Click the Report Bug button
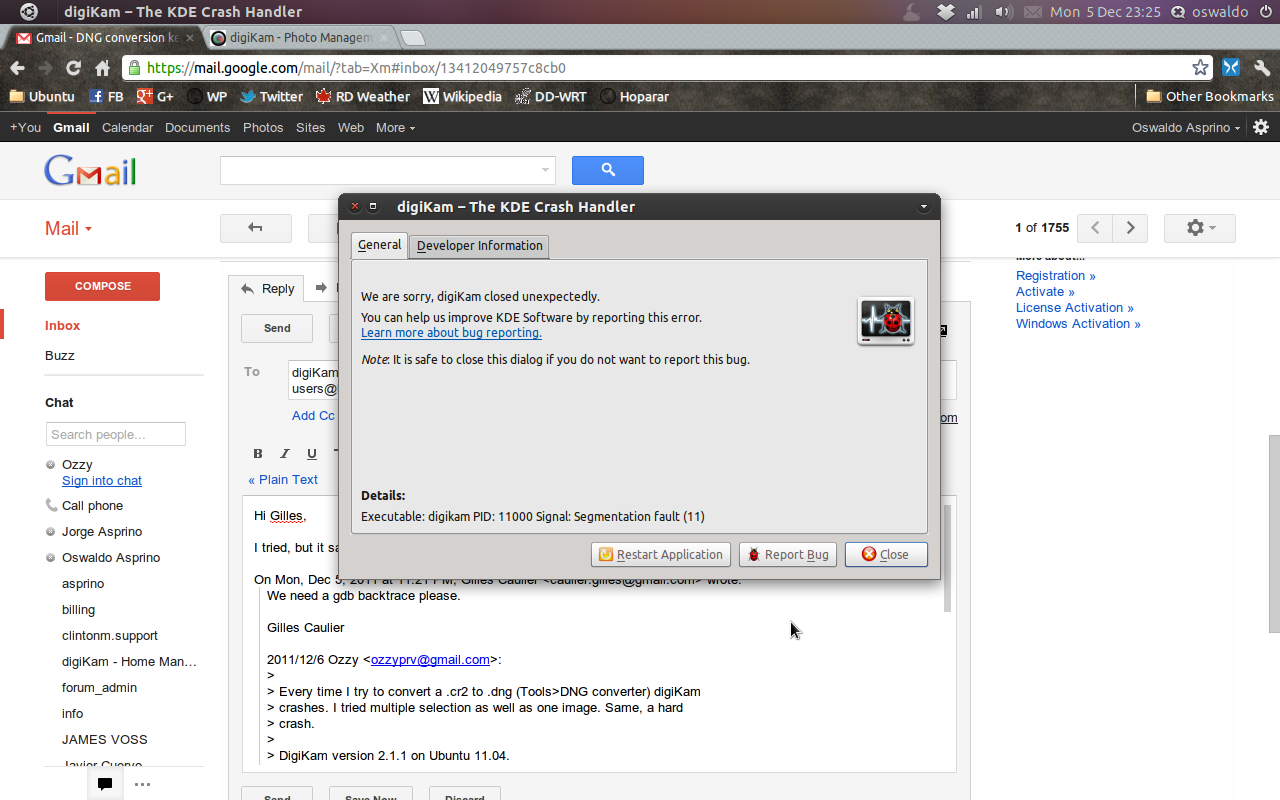Screen dimensions: 1280x800 point(788,555)
